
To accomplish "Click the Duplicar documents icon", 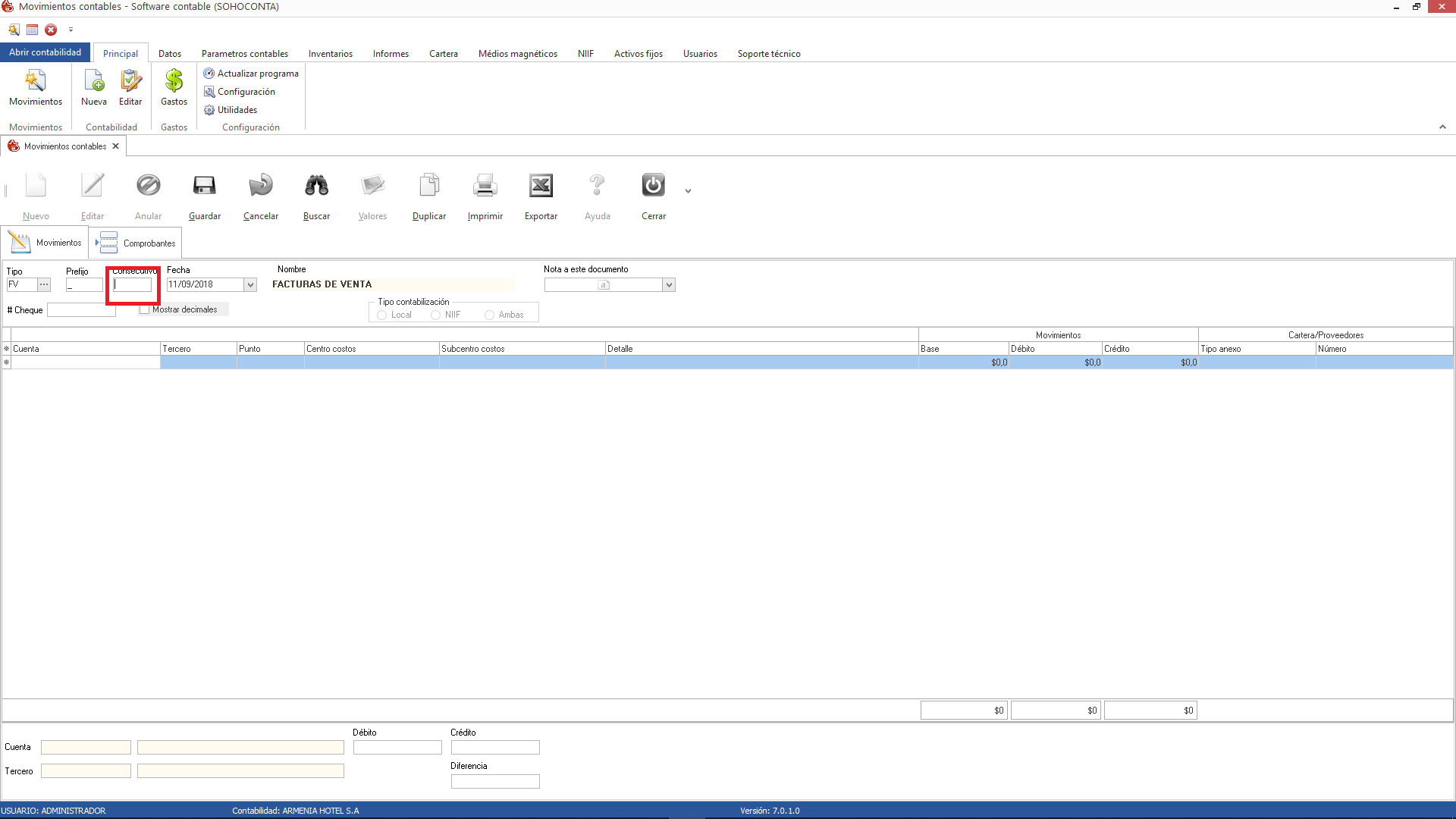I will (428, 186).
